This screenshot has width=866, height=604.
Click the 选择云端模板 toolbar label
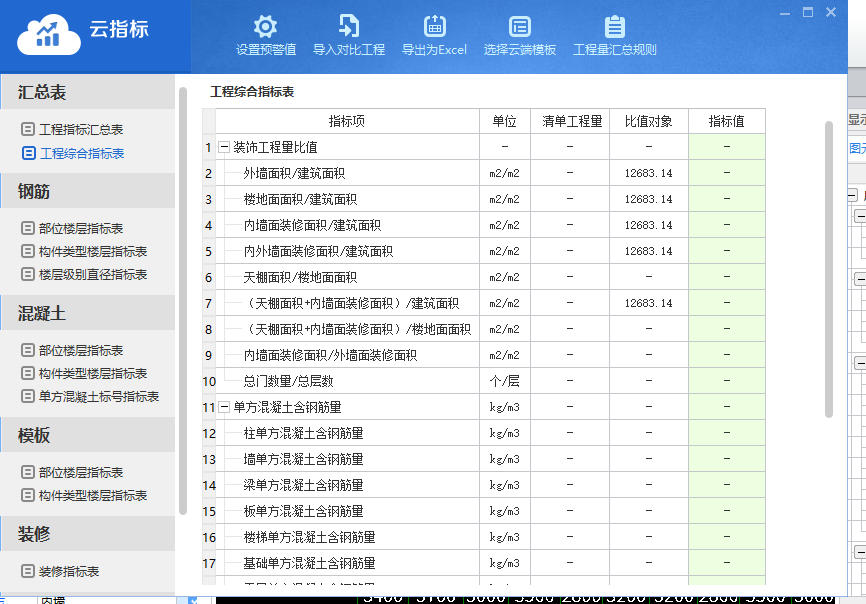point(520,50)
